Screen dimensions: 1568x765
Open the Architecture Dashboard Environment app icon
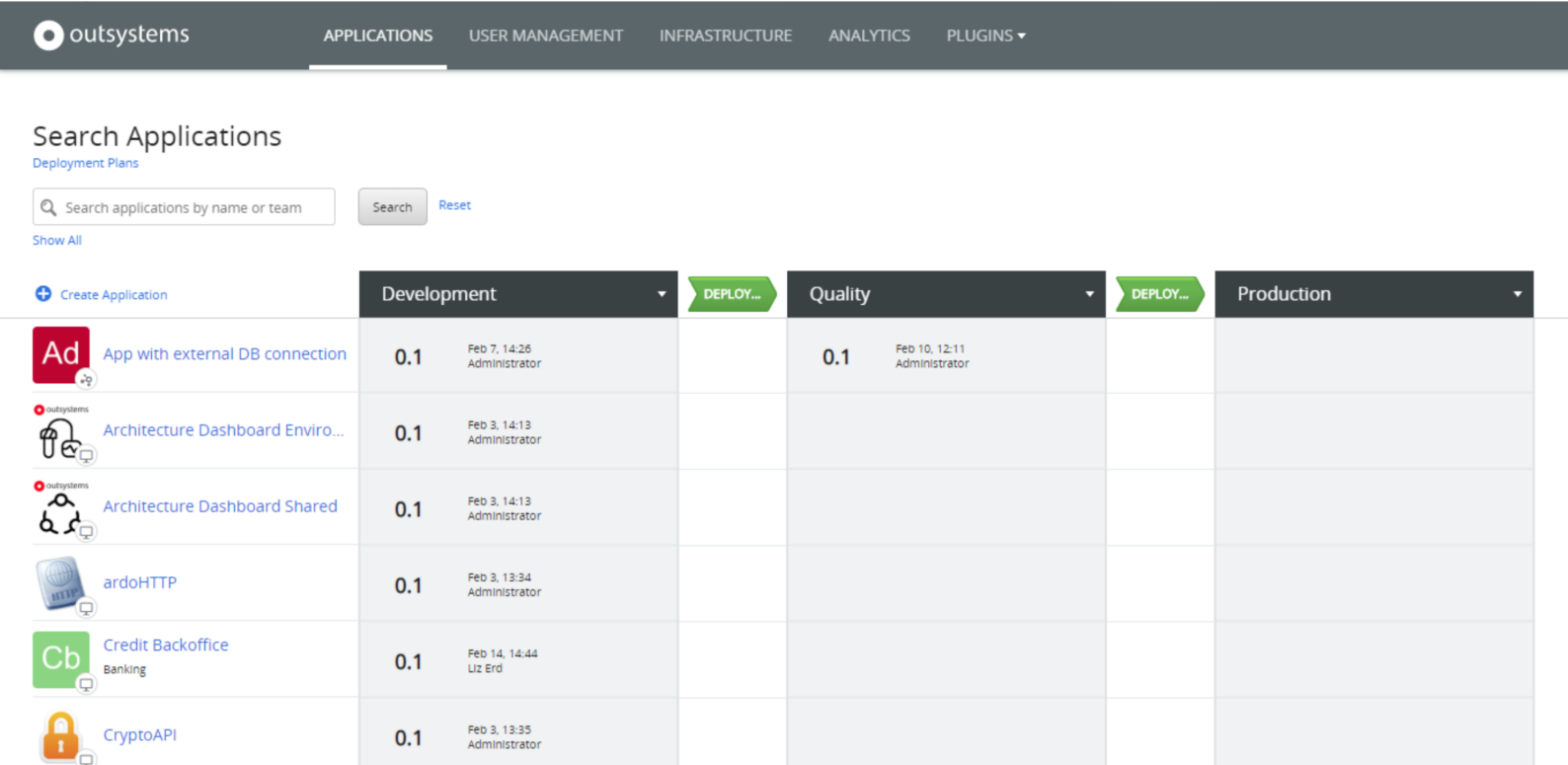point(61,431)
